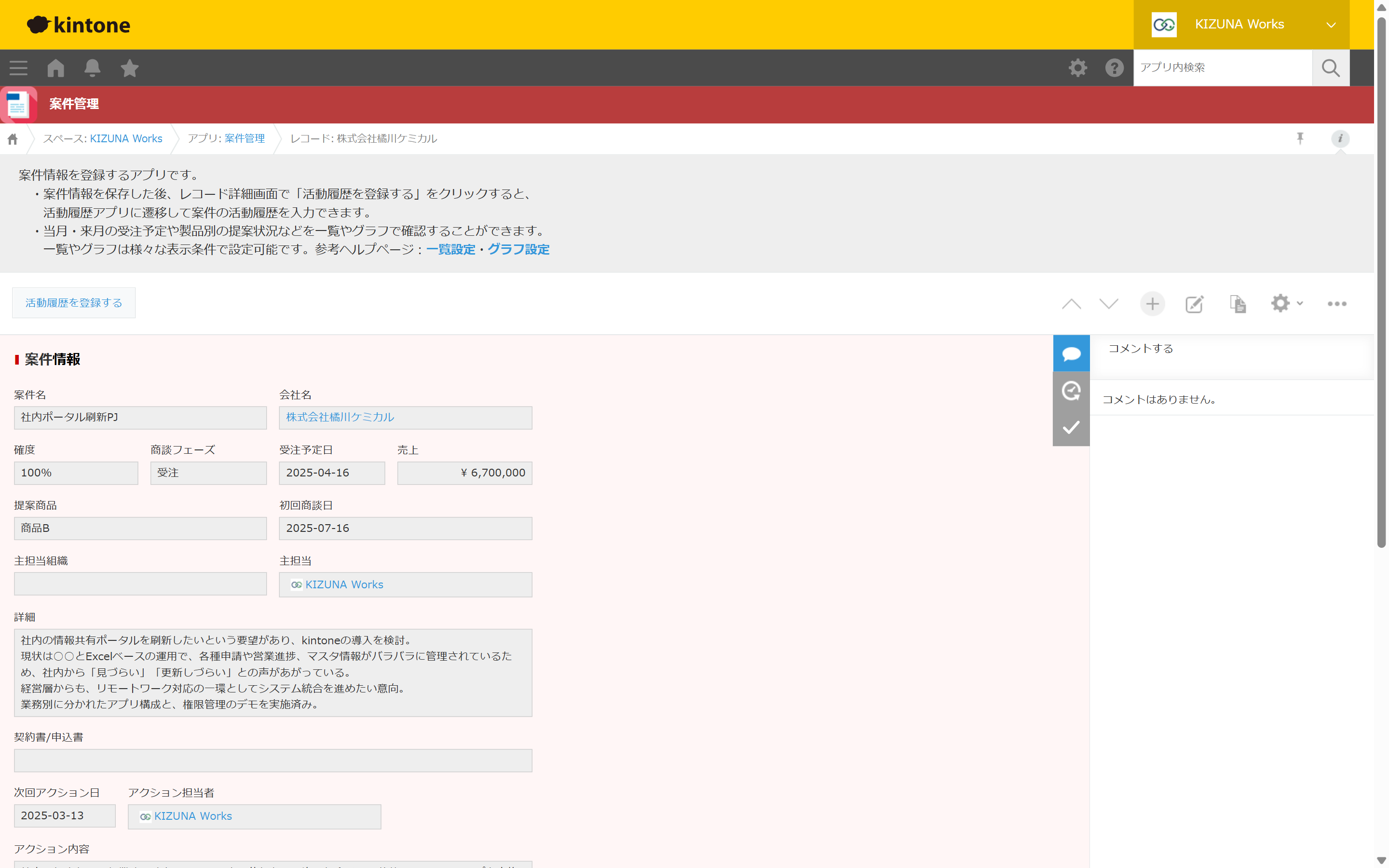
Task: Click the 2025-07-16 初回商談日 value
Action: [x=405, y=528]
